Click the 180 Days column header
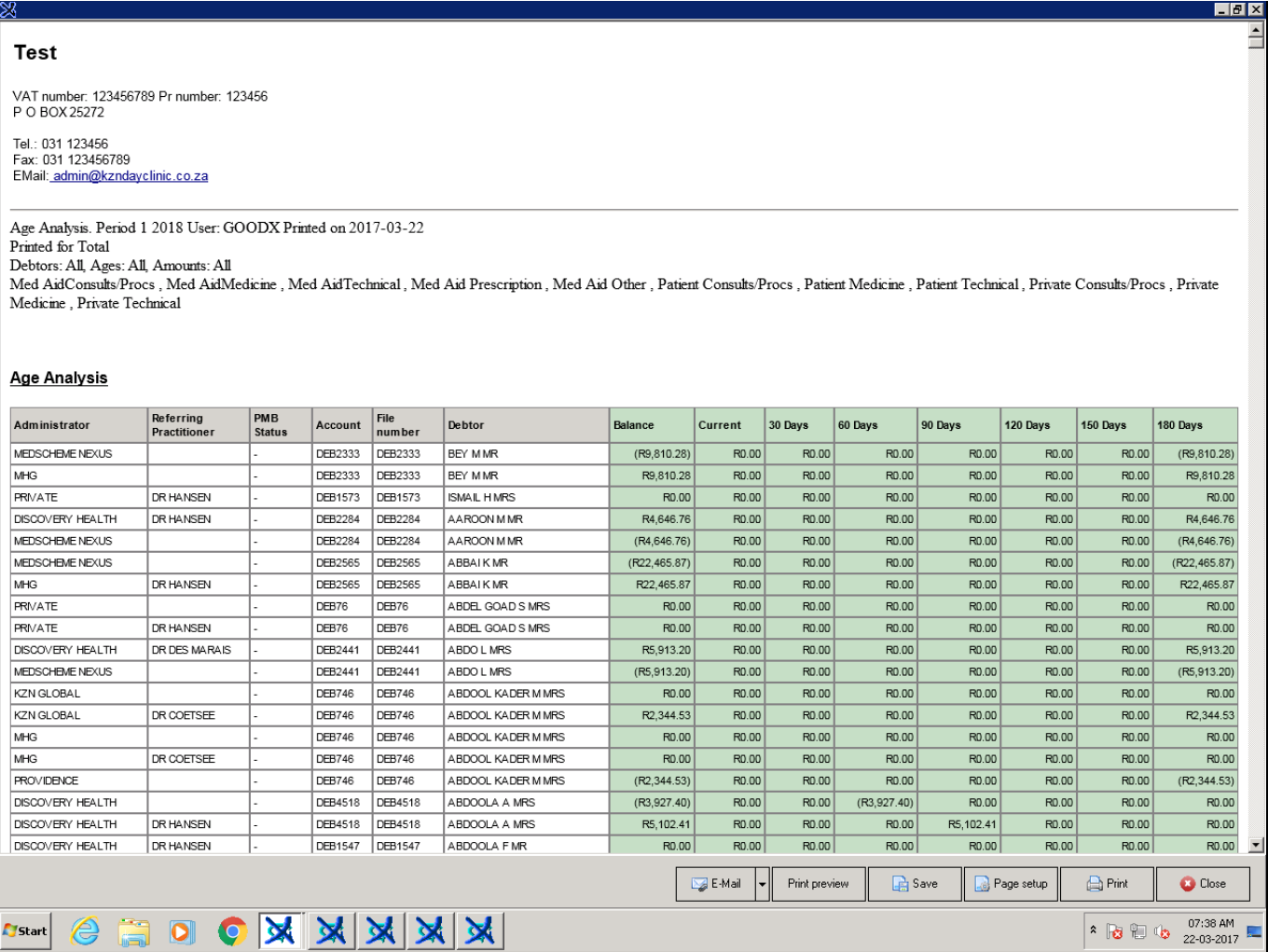Screen dimensions: 1268x952 1195,425
